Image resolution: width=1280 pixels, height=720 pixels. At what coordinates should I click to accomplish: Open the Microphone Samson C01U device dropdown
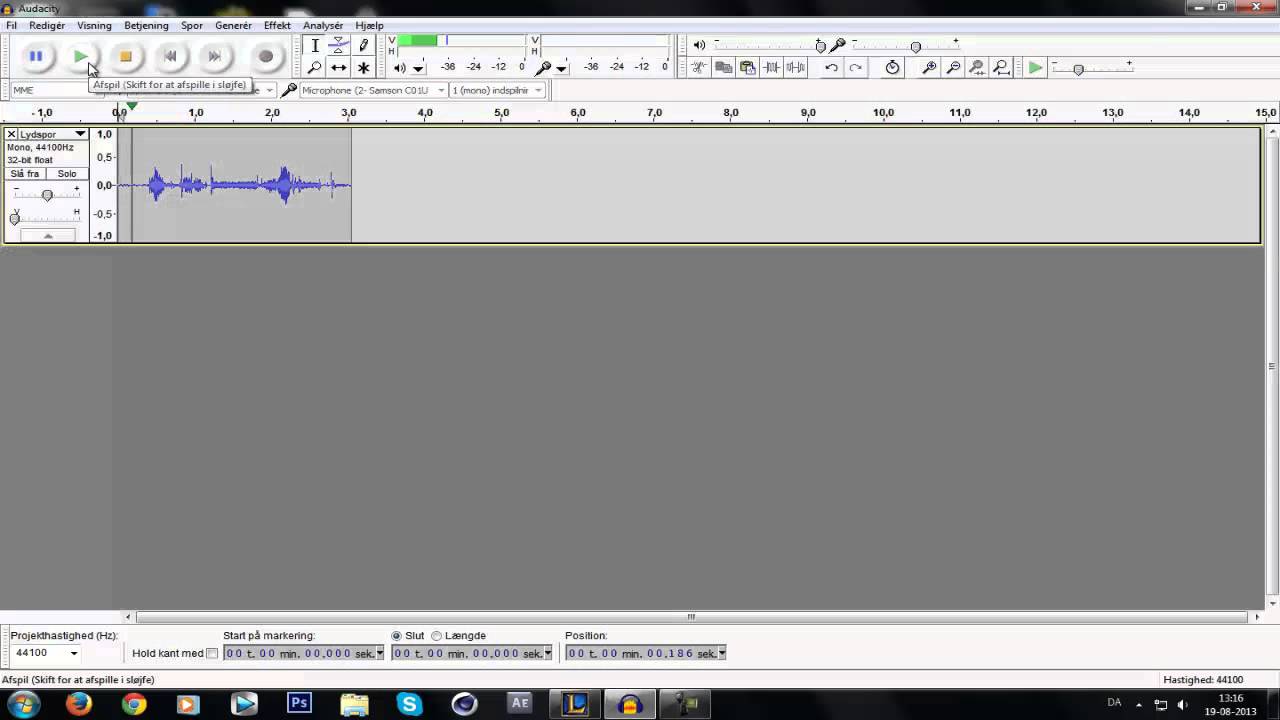coord(373,90)
